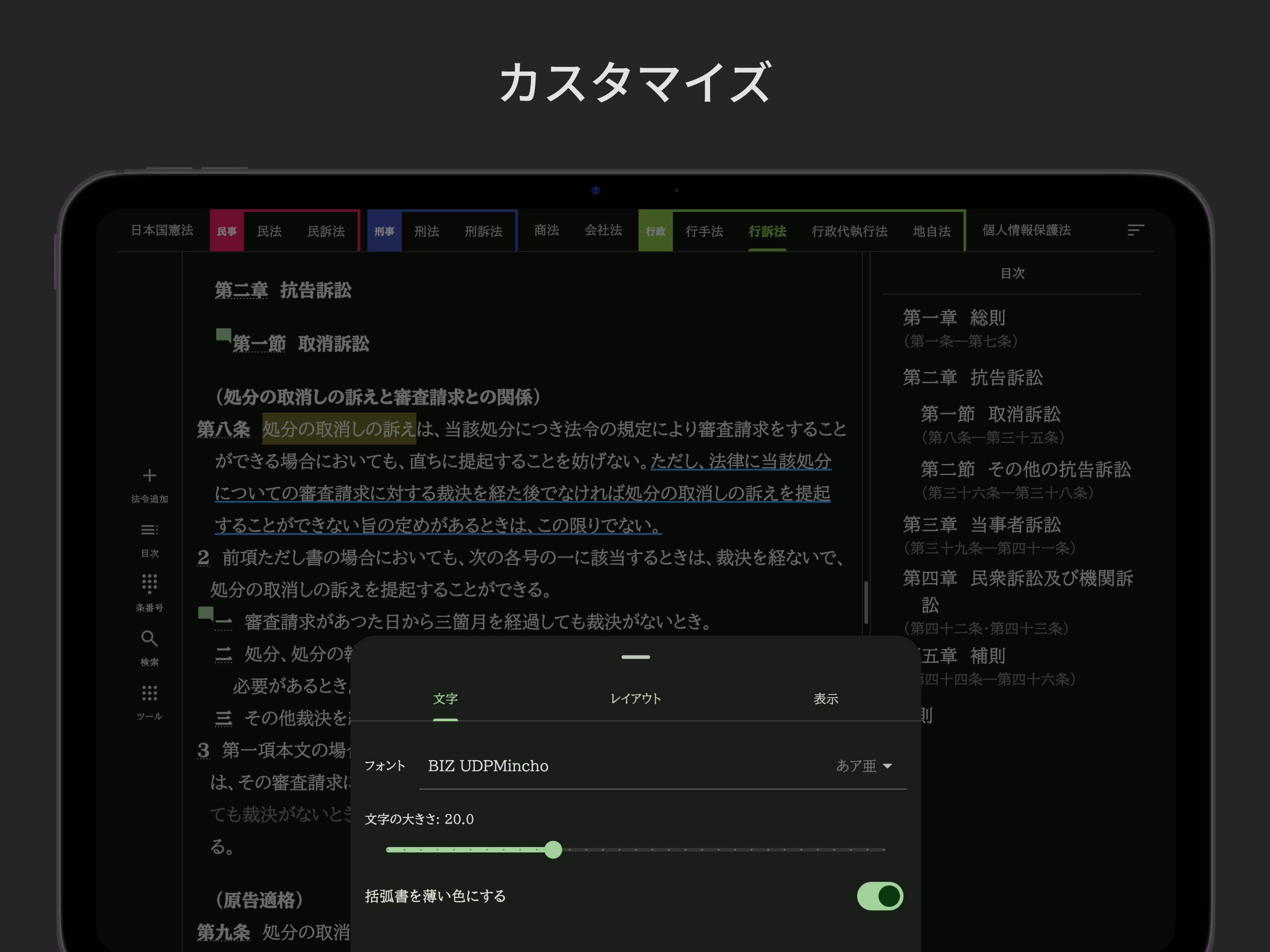Tap the note marker beside item 一
The width and height of the screenshot is (1270, 952).
tap(205, 613)
